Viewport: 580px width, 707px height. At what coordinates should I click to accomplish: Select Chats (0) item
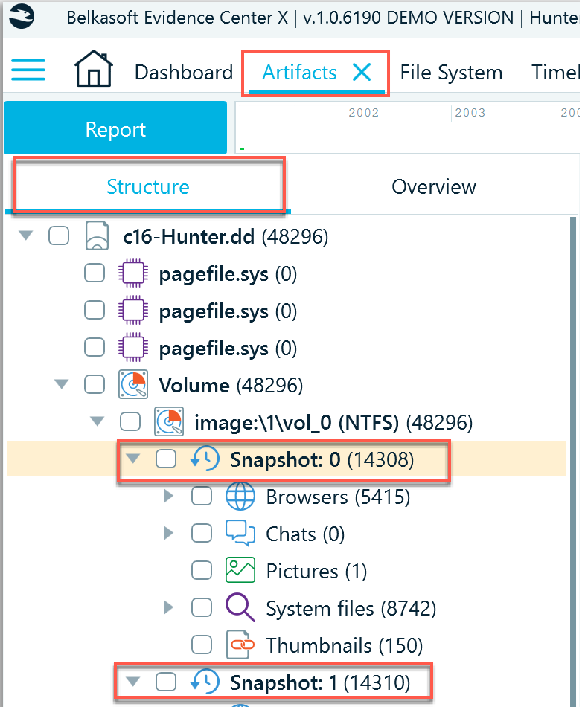coord(305,534)
